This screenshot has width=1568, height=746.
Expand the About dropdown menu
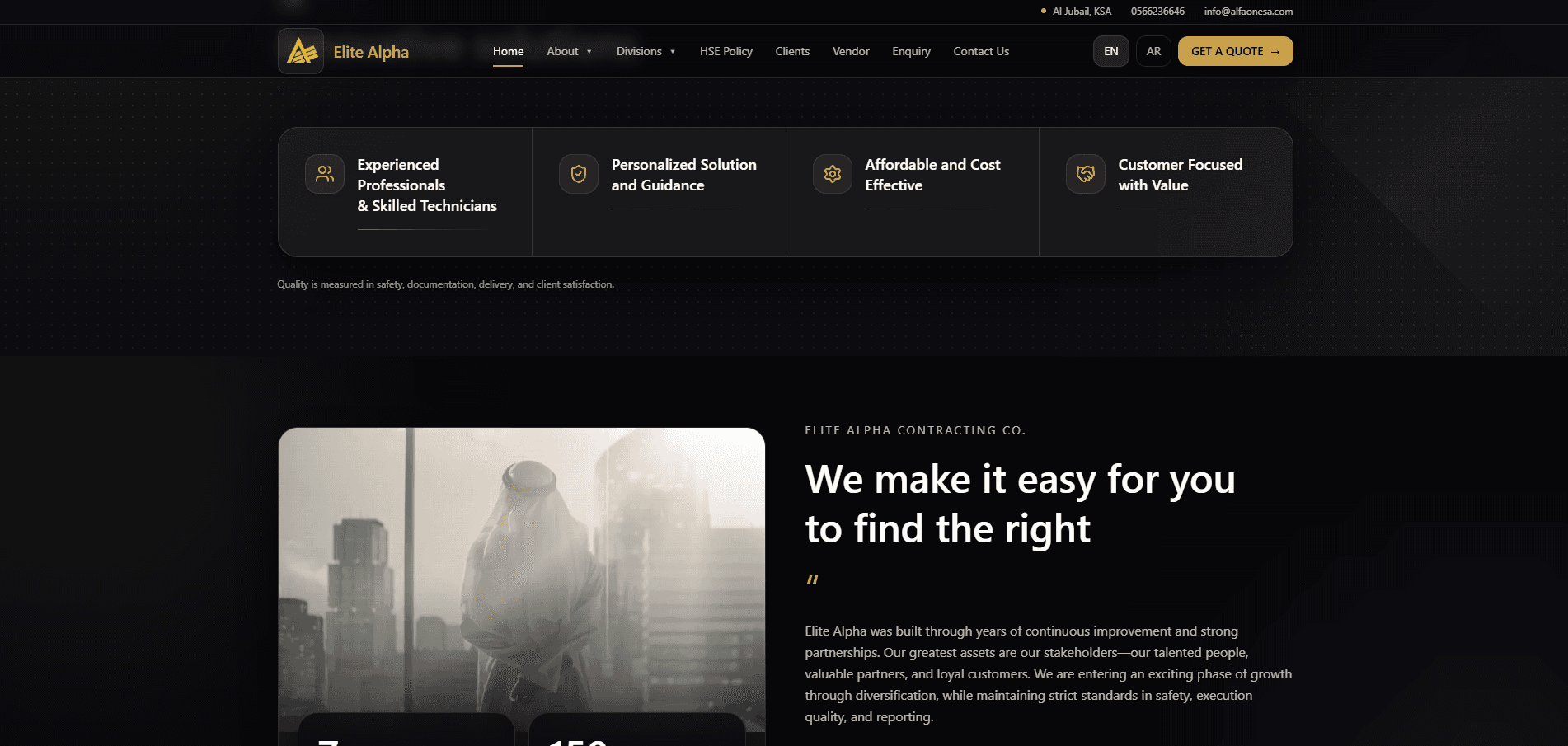(569, 51)
